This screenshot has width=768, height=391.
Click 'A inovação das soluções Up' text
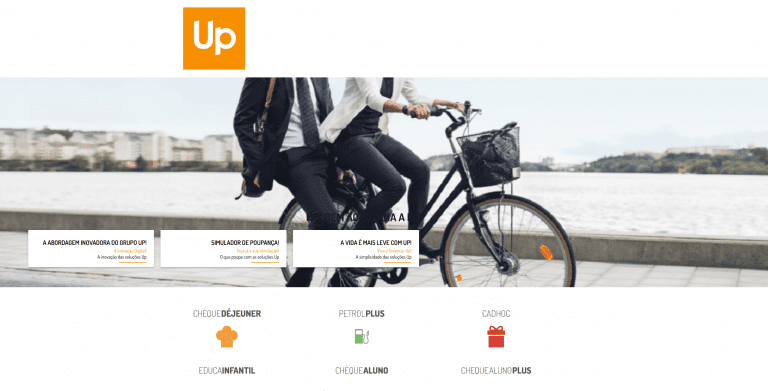(122, 257)
